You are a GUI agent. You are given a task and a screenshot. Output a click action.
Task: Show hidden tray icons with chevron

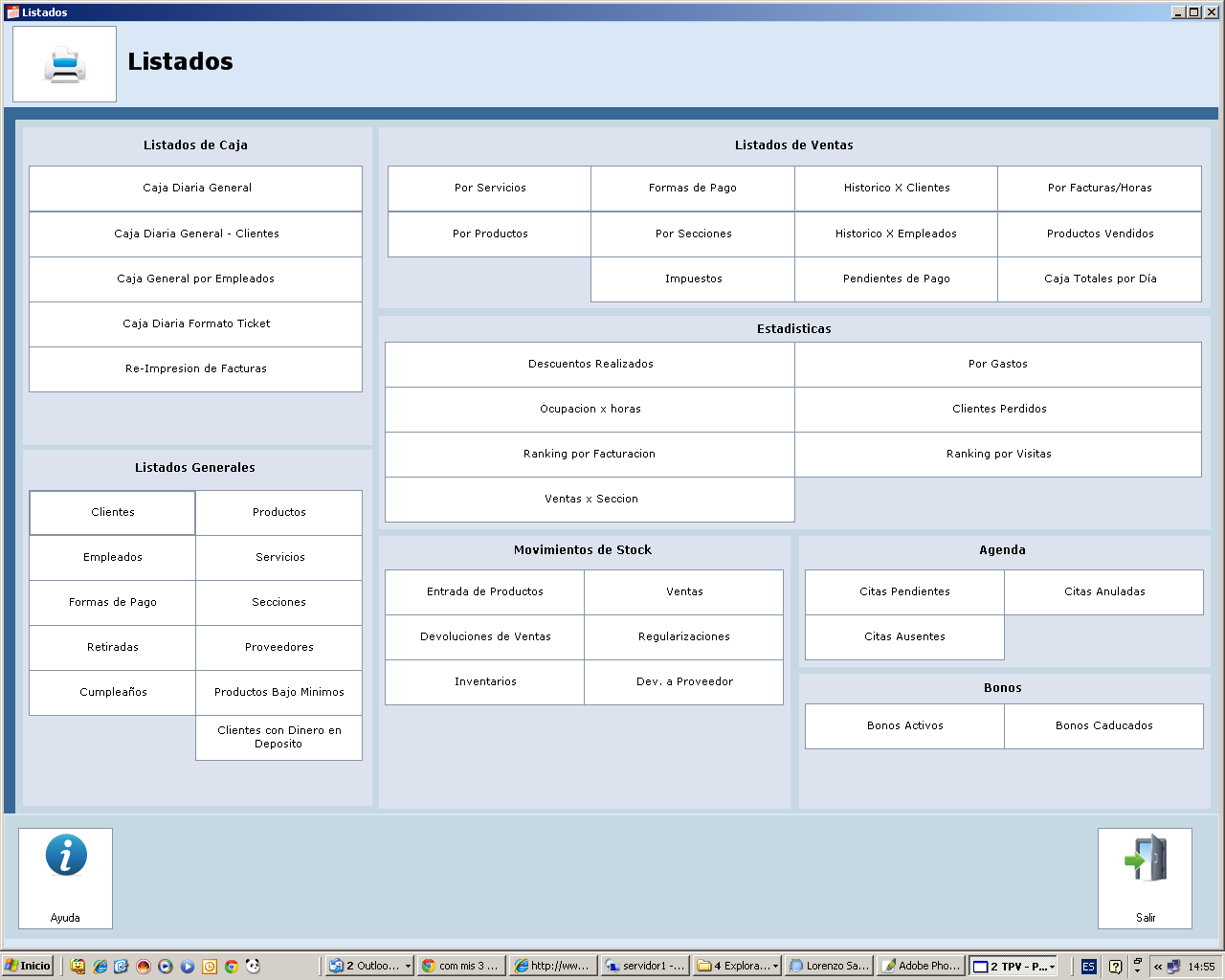click(1157, 967)
